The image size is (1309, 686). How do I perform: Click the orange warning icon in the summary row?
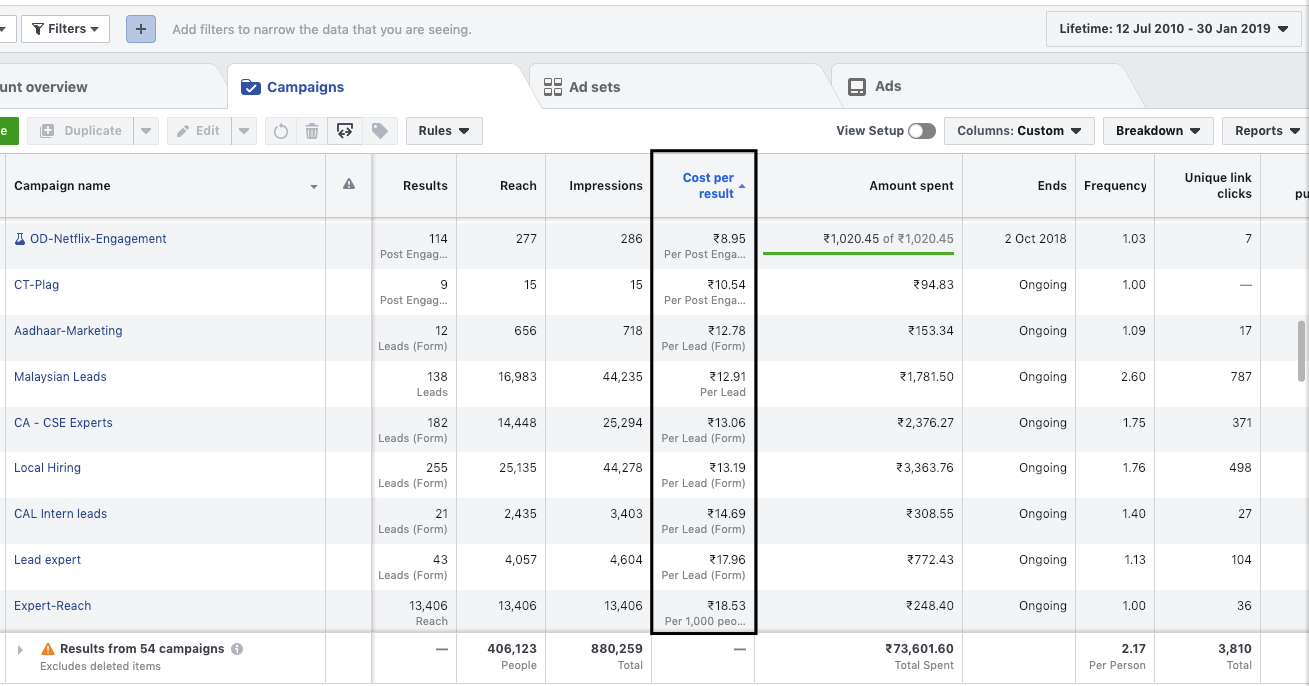point(47,649)
